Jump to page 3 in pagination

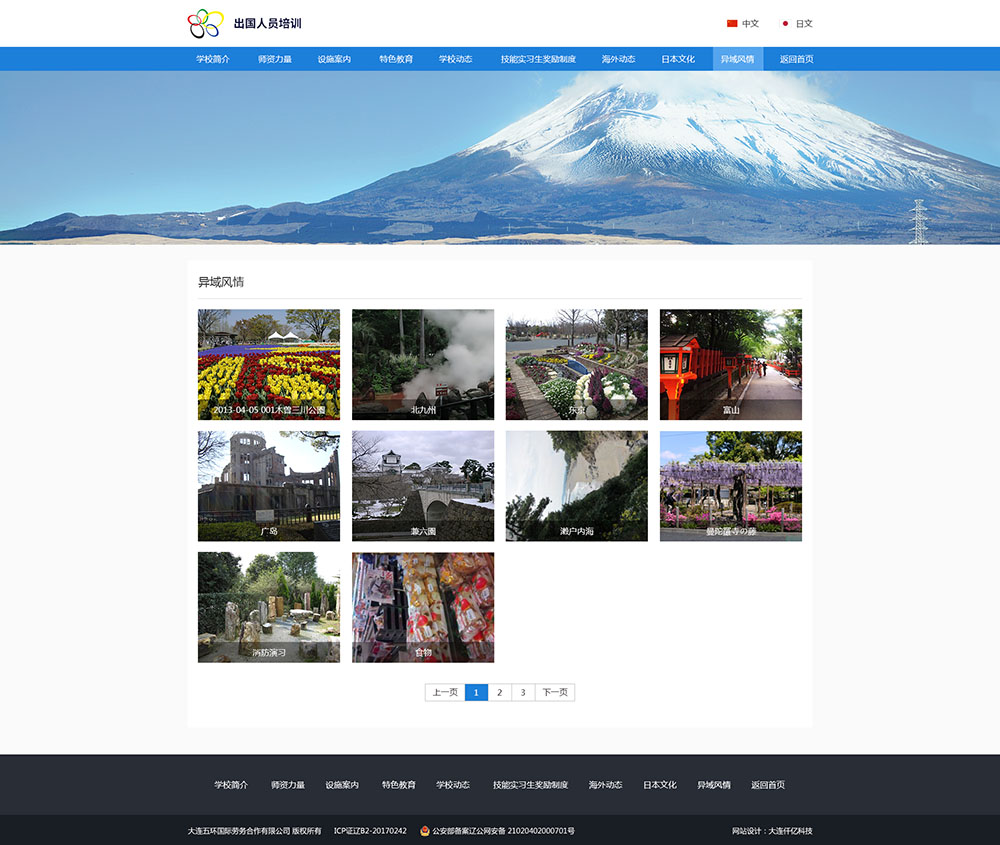tap(523, 692)
